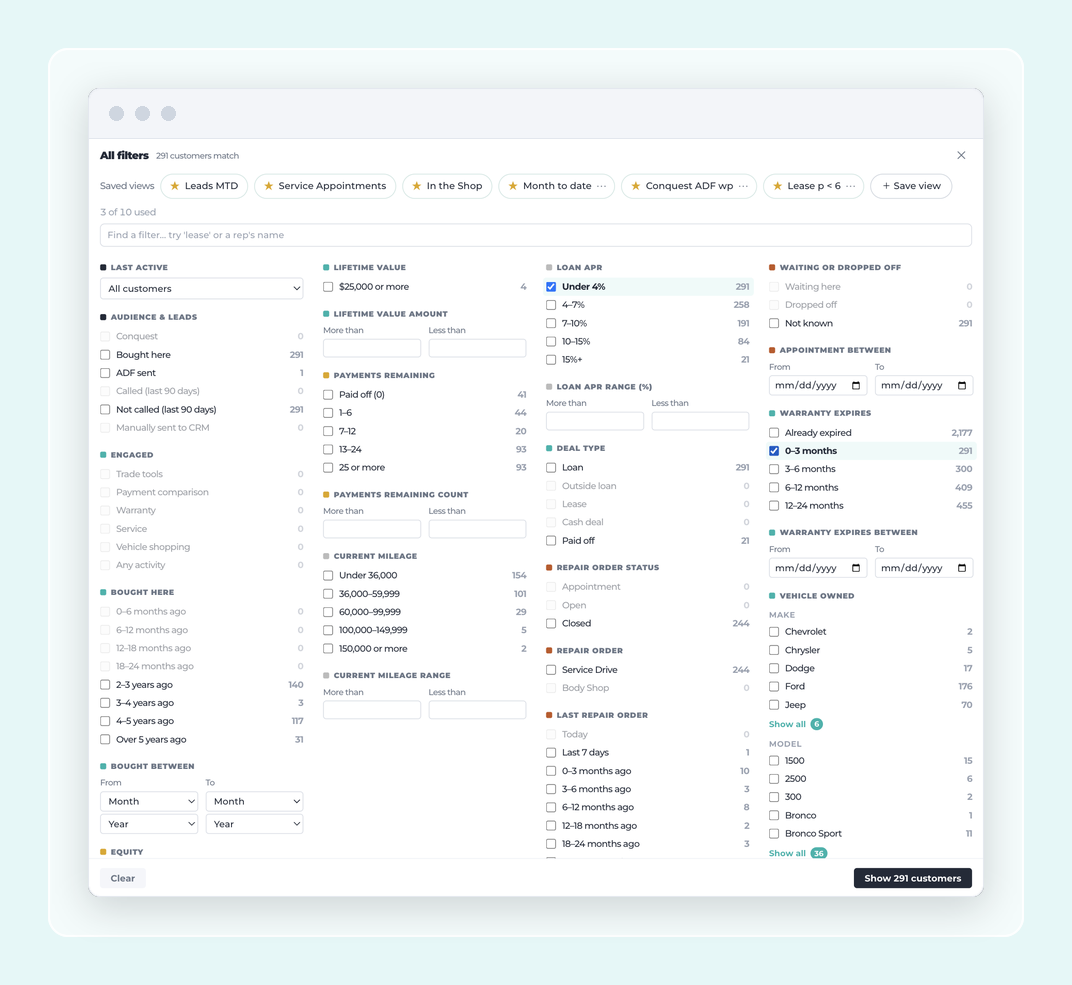Image resolution: width=1072 pixels, height=985 pixels.
Task: Click the star icon on In the Shop
Action: (416, 186)
